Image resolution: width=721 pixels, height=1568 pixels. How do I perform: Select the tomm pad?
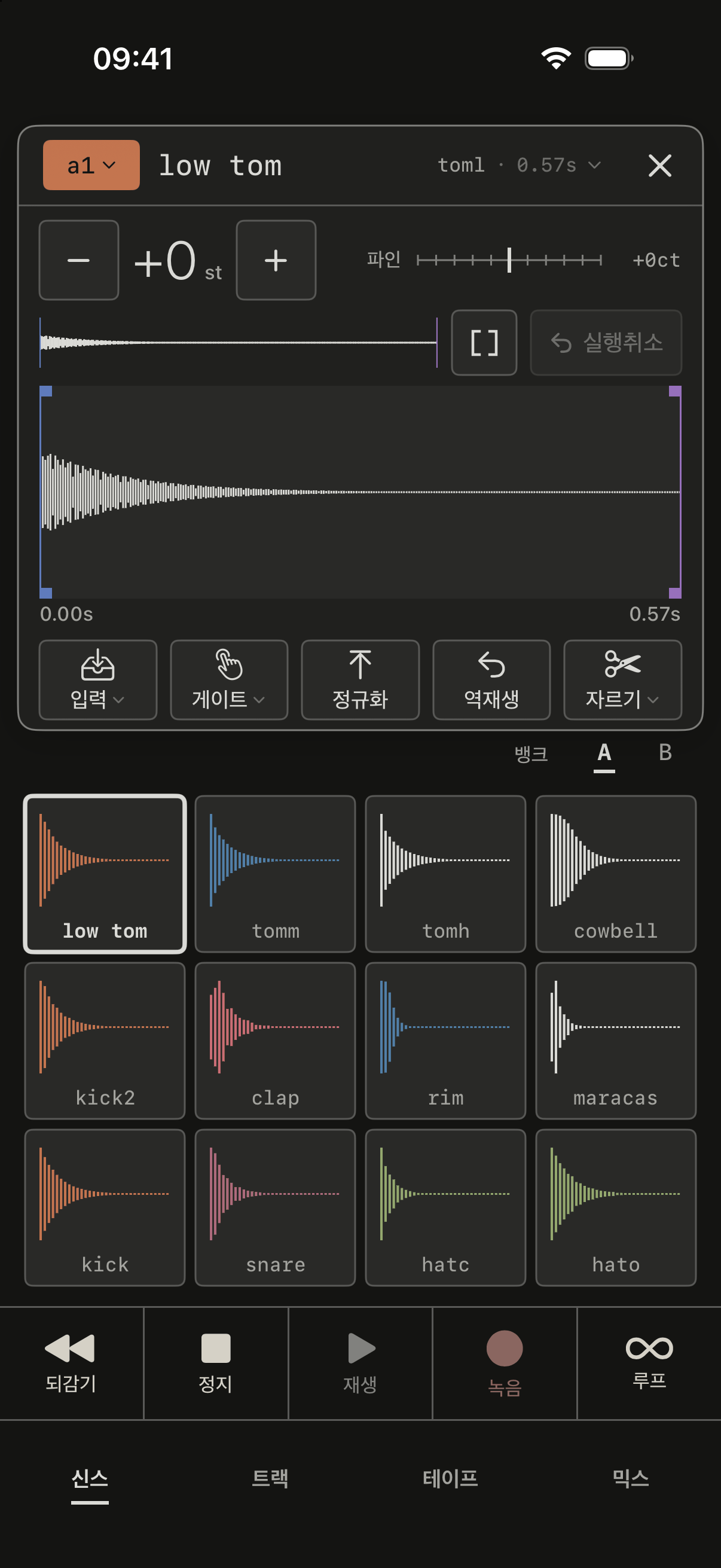tap(275, 874)
